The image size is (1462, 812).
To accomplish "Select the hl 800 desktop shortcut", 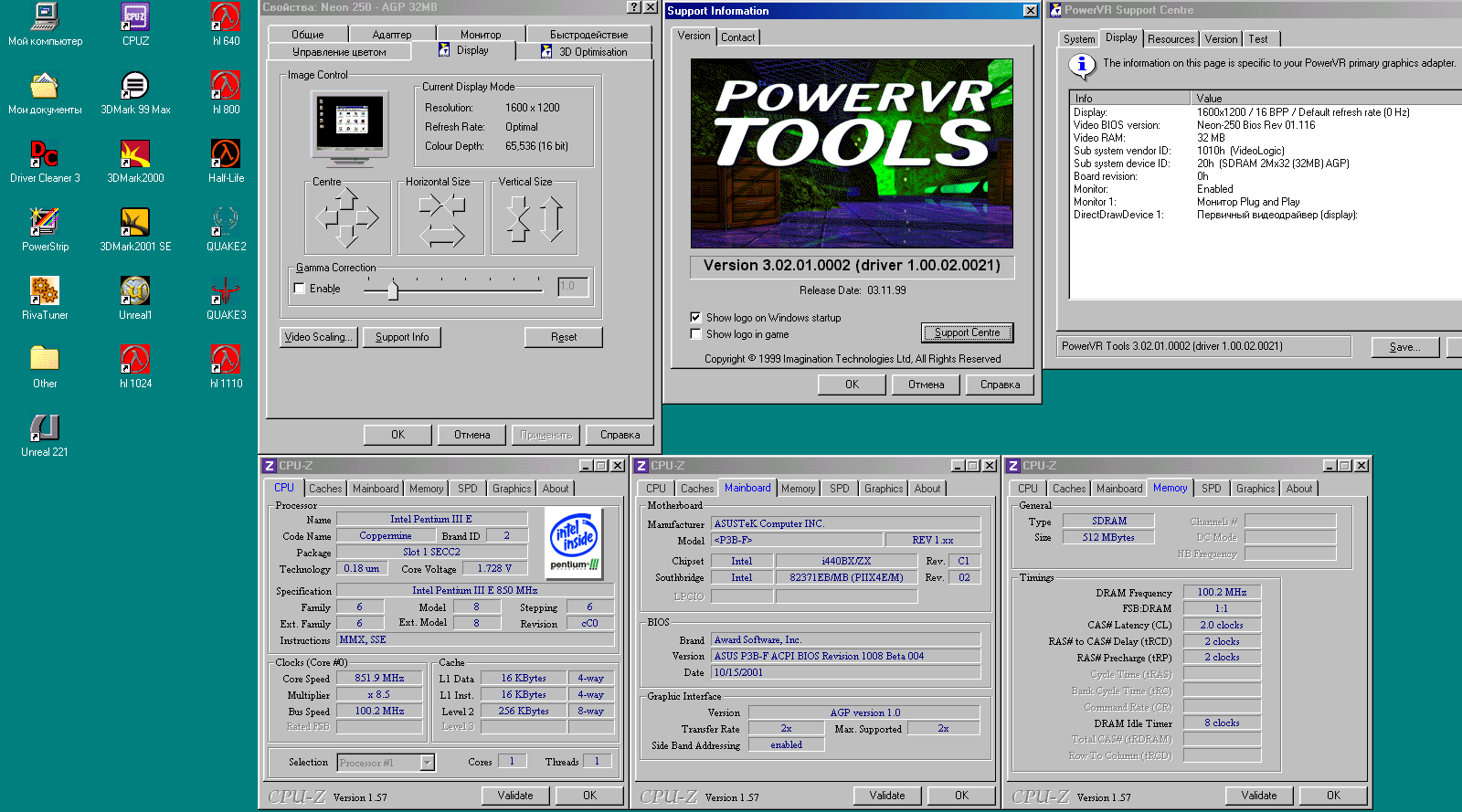I will (226, 92).
